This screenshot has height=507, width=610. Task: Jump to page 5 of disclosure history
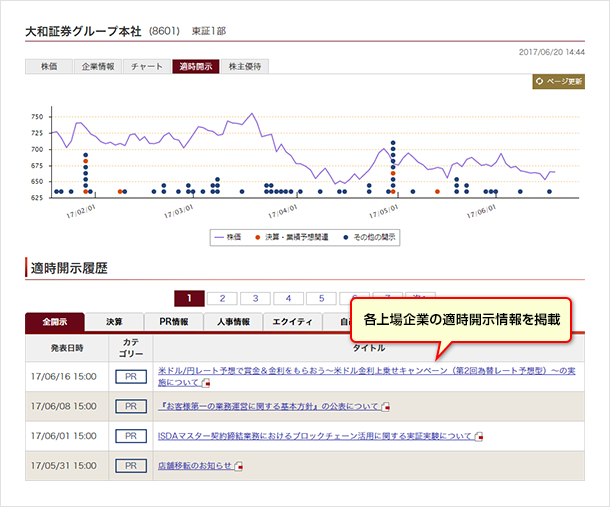click(321, 298)
